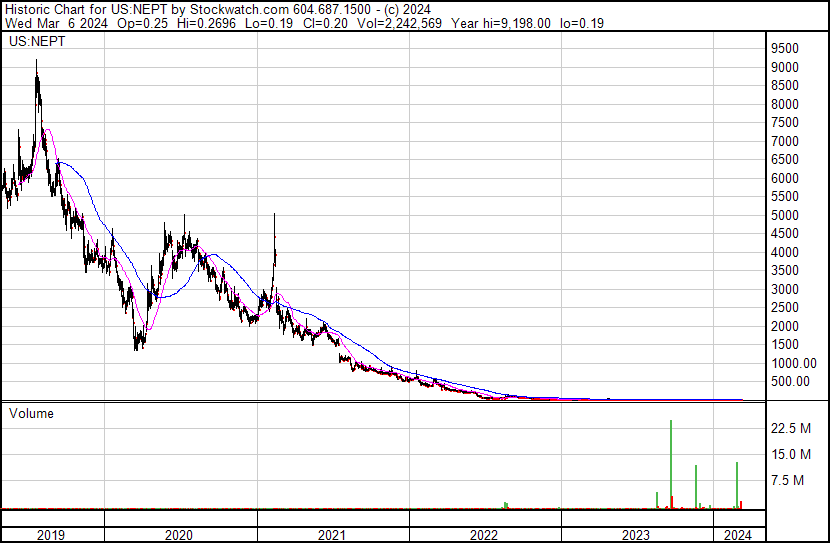
Task: Click the 9500 price axis label
Action: pos(785,49)
